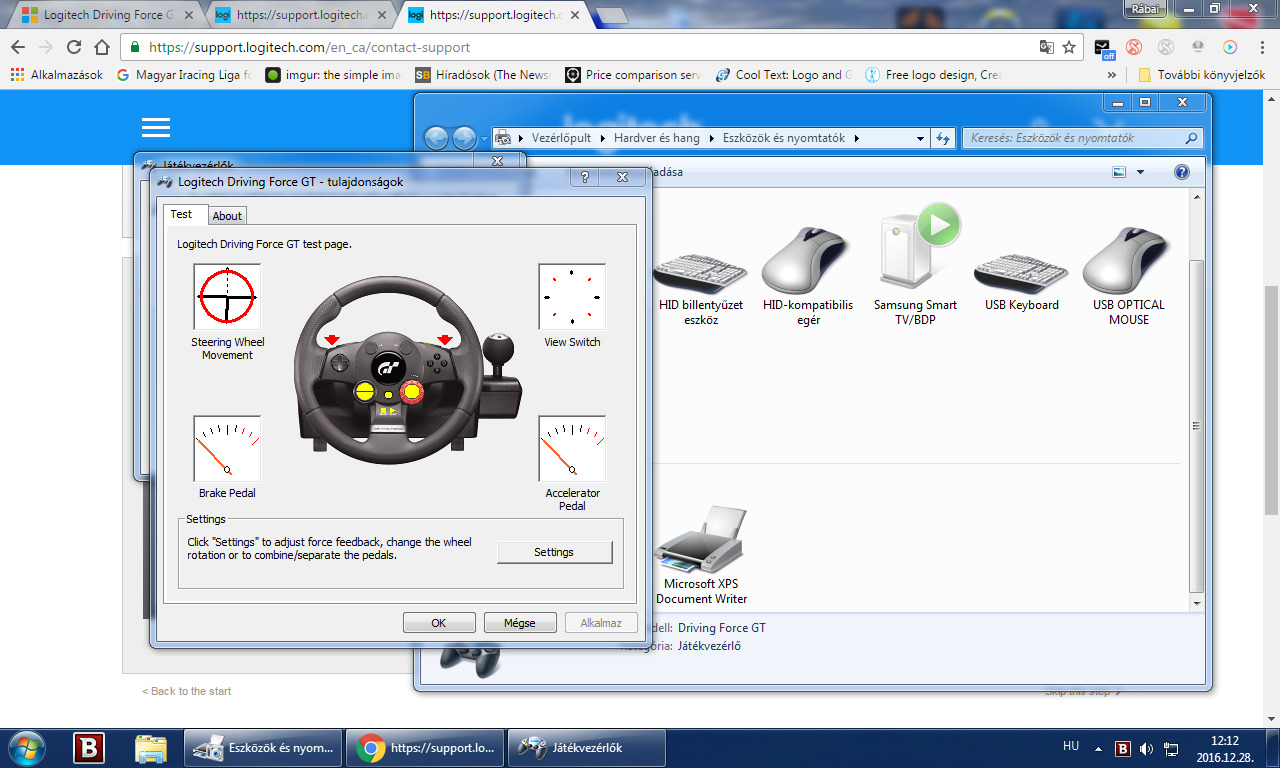Screen dimensions: 1280x768
Task: Switch to Eszközök és nyomtatók taskbar window
Action: pos(262,748)
